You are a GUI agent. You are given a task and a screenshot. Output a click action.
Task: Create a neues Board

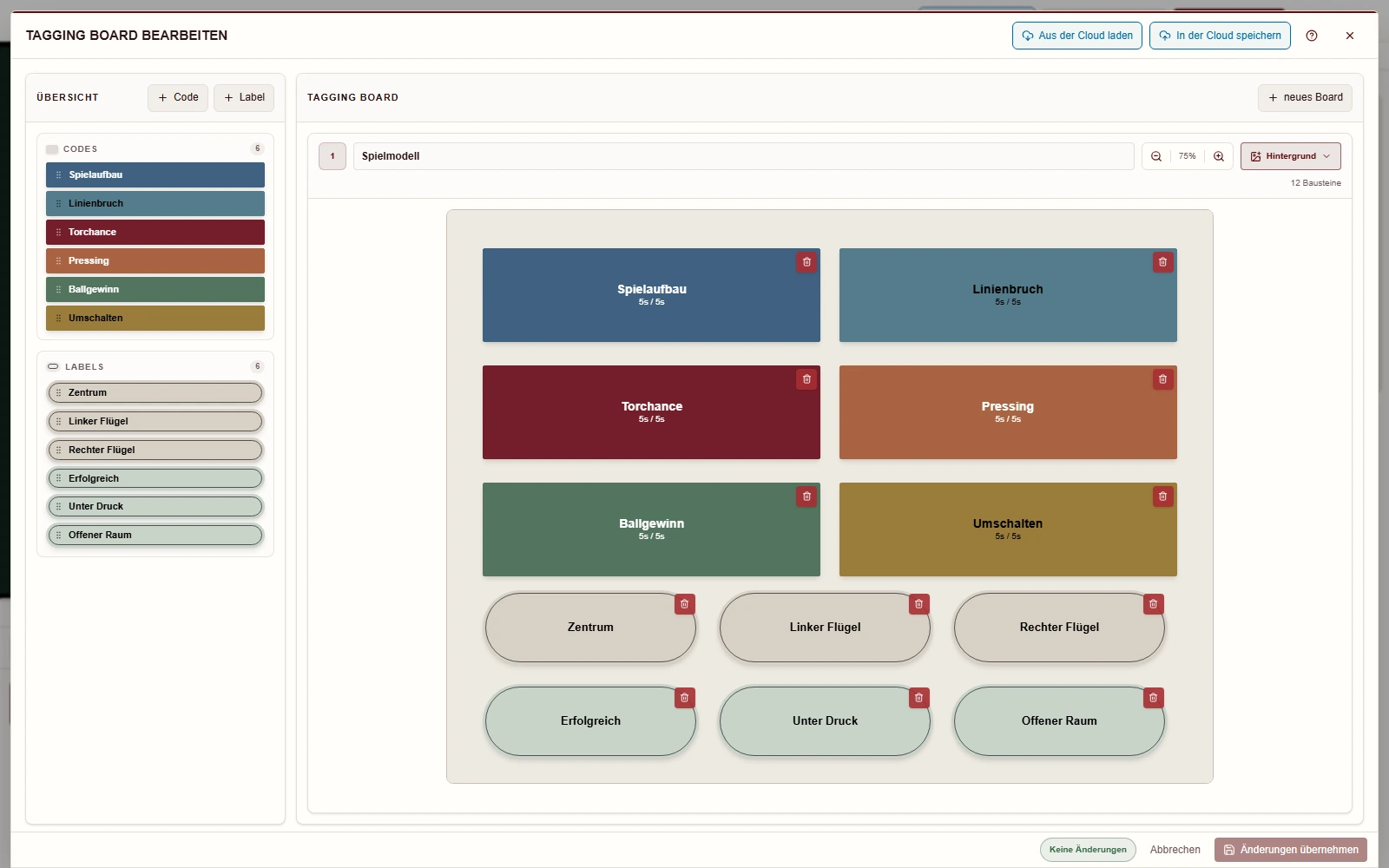1305,97
